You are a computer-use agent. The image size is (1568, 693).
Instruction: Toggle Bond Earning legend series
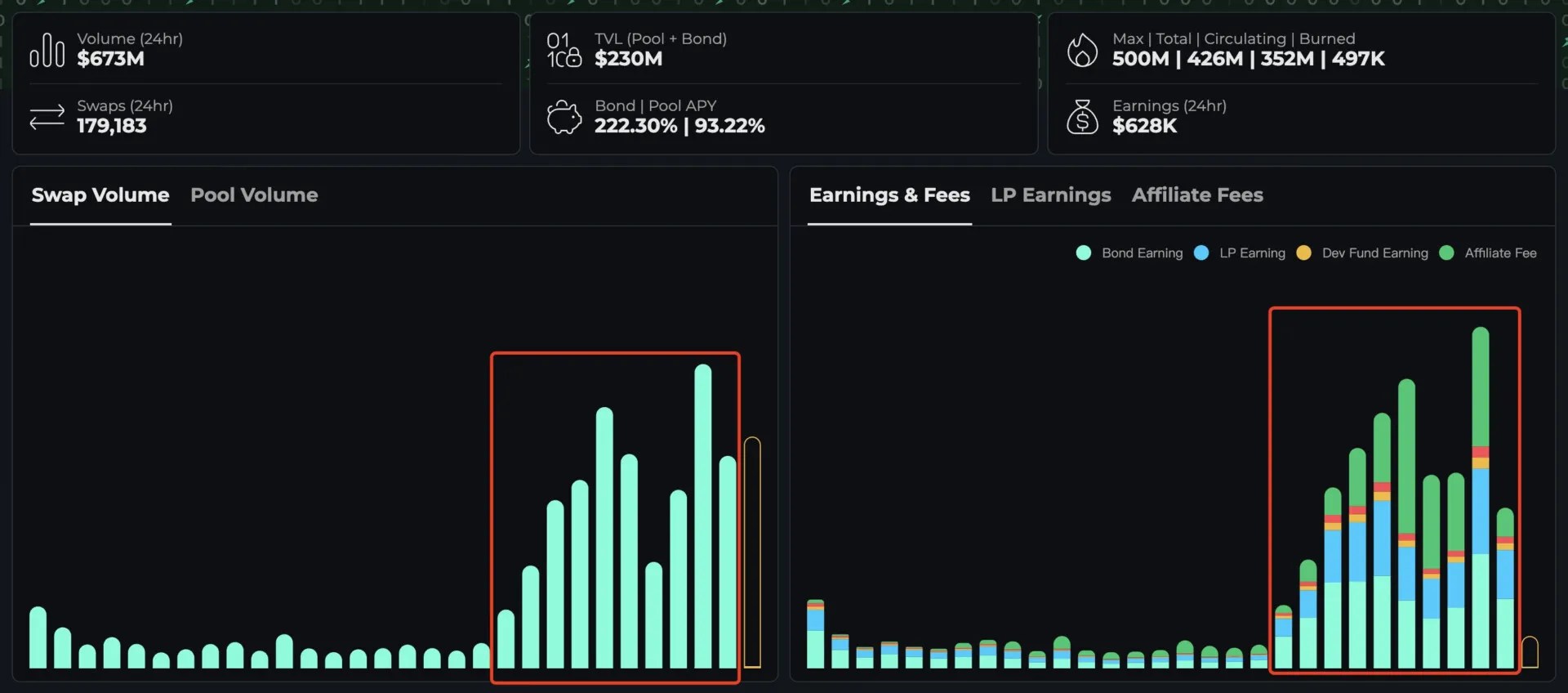coord(1142,253)
